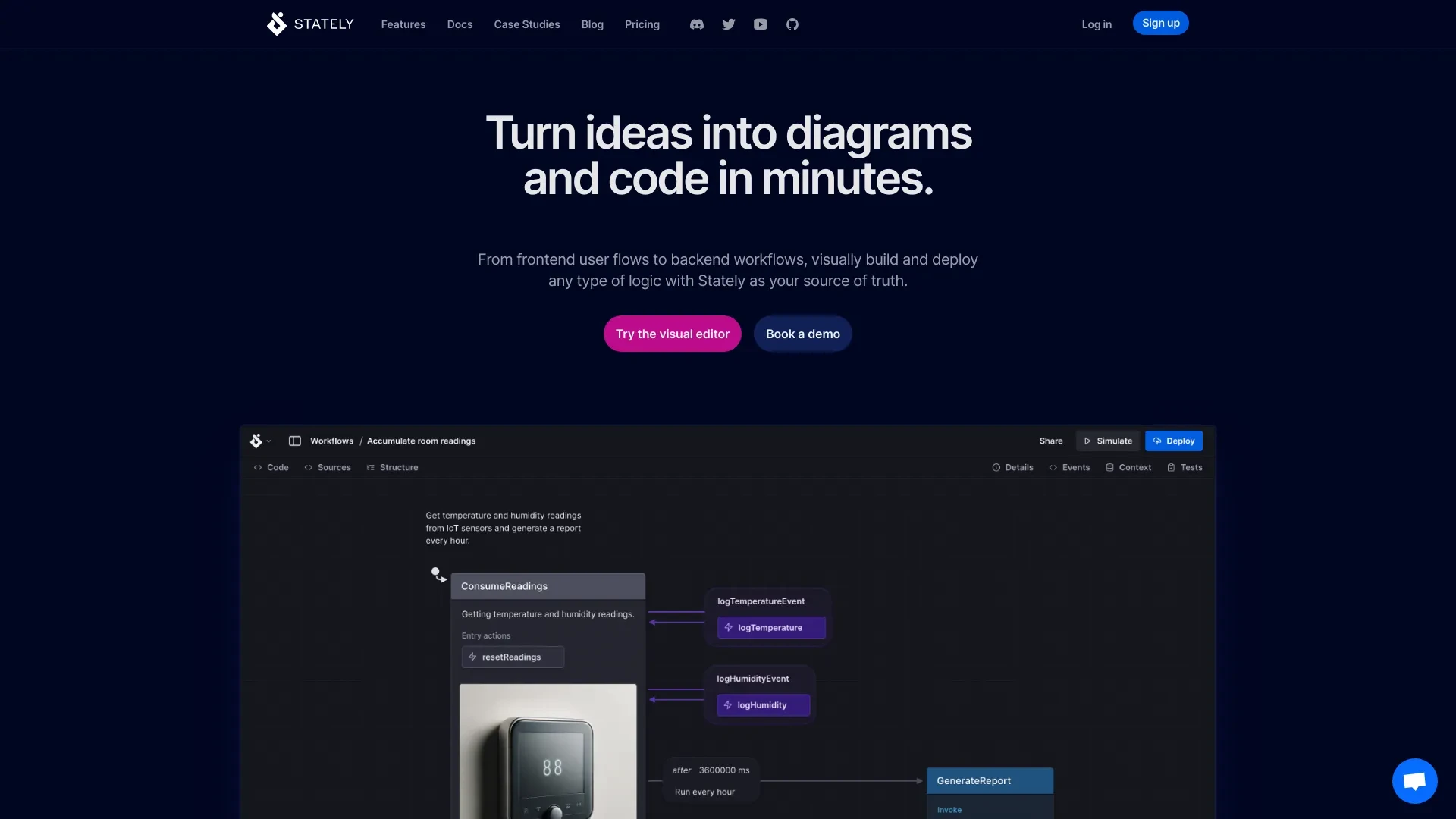Viewport: 1456px width, 819px height.
Task: Click the Tests panel icon
Action: (x=1171, y=467)
